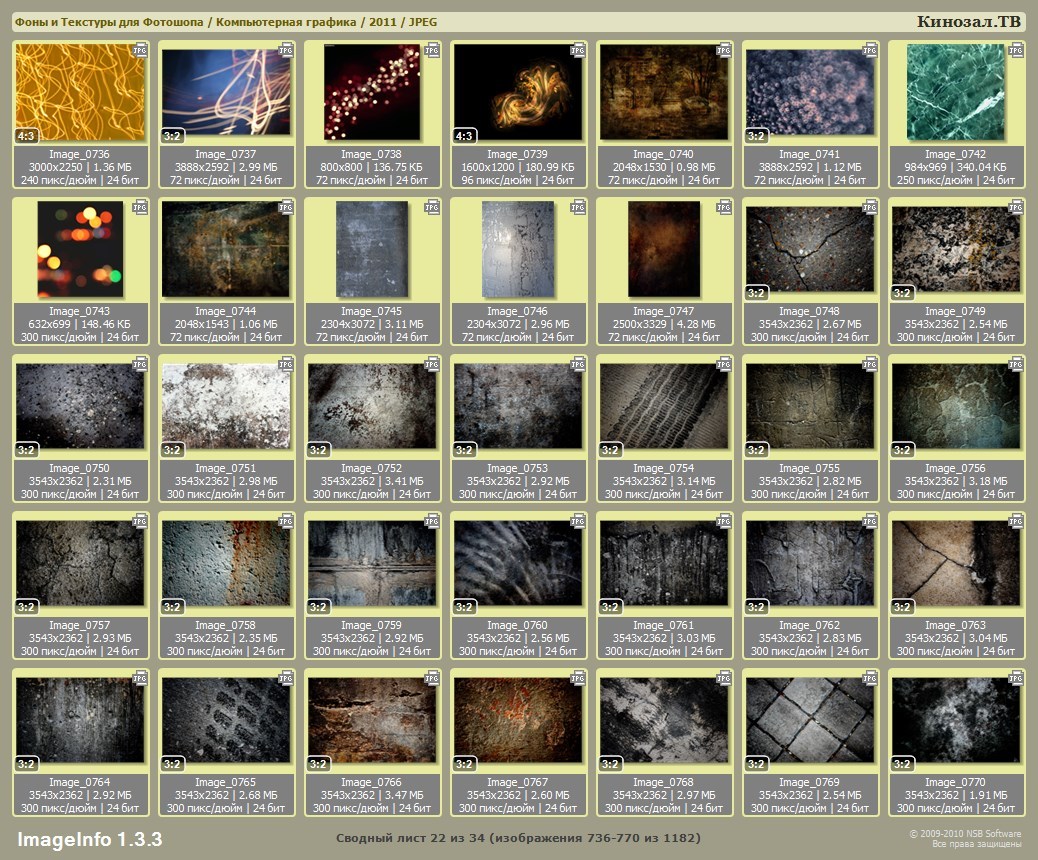Click the ImageInfo 1.3.3 title text
The width and height of the screenshot is (1038, 860).
[89, 838]
